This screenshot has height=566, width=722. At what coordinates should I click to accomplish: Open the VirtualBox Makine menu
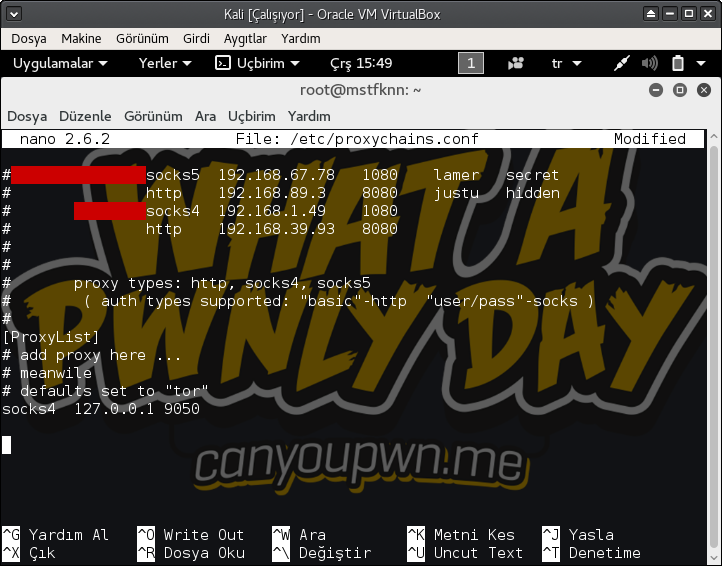point(81,38)
